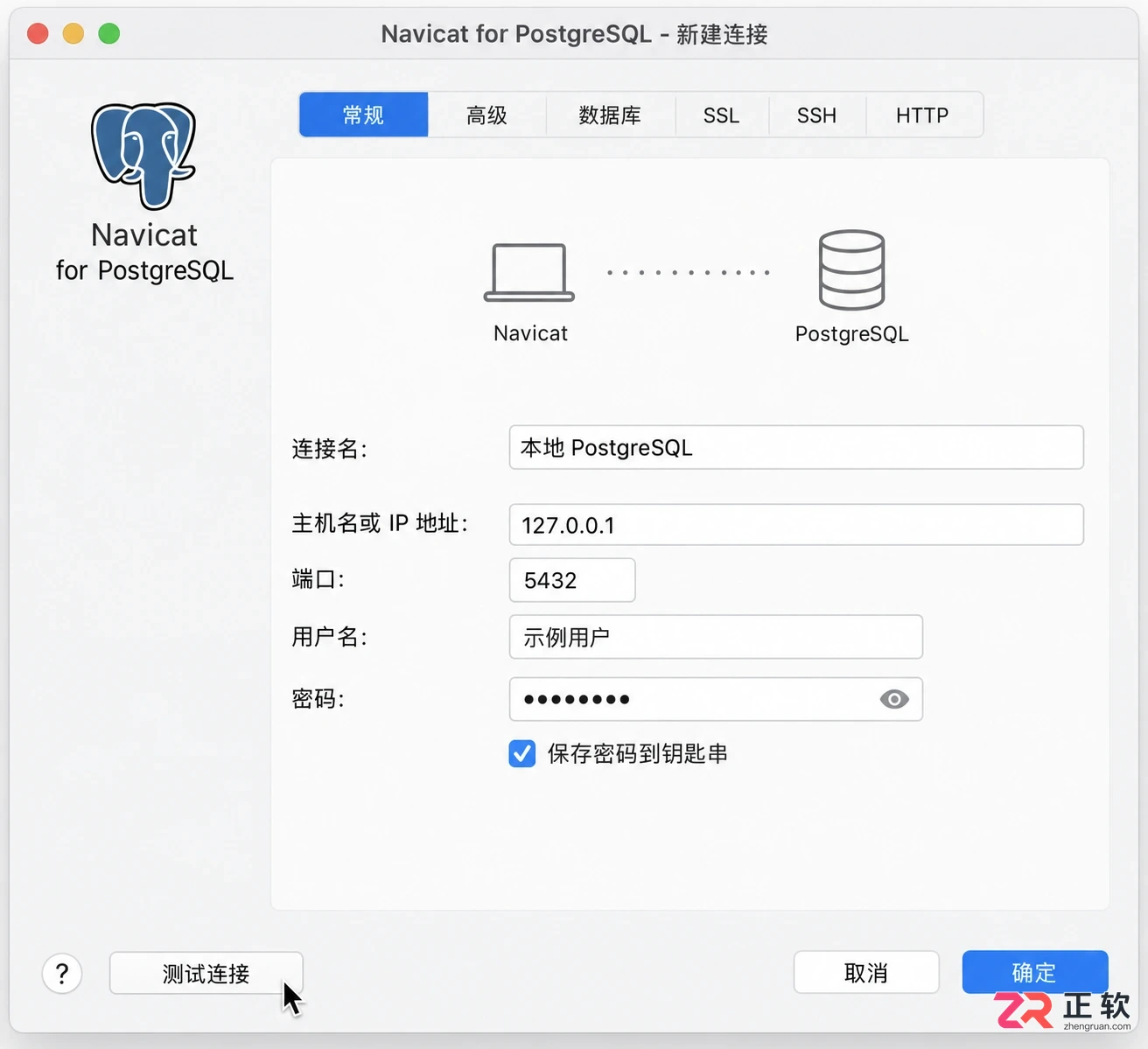Uncheck 保存密码到钥匙串 checkbox
This screenshot has width=1148, height=1049.
(522, 753)
